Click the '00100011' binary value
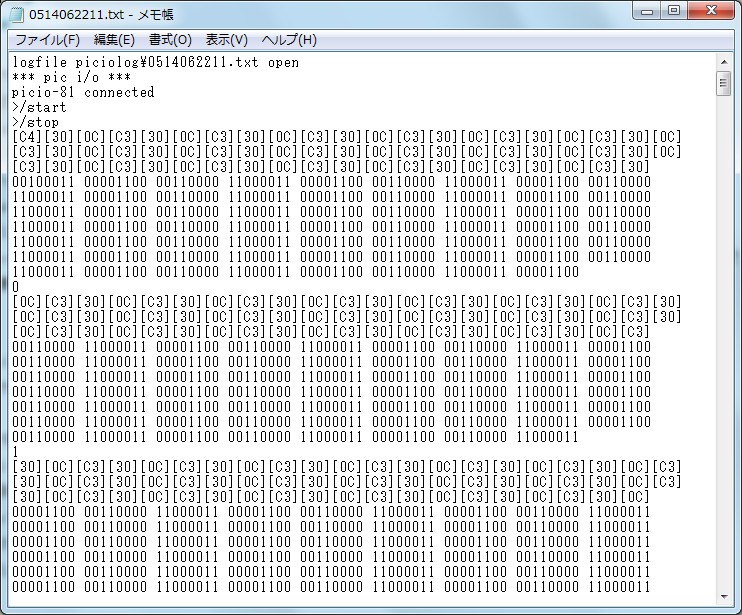Screen dimensions: 742x615 pyautogui.click(x=44, y=182)
